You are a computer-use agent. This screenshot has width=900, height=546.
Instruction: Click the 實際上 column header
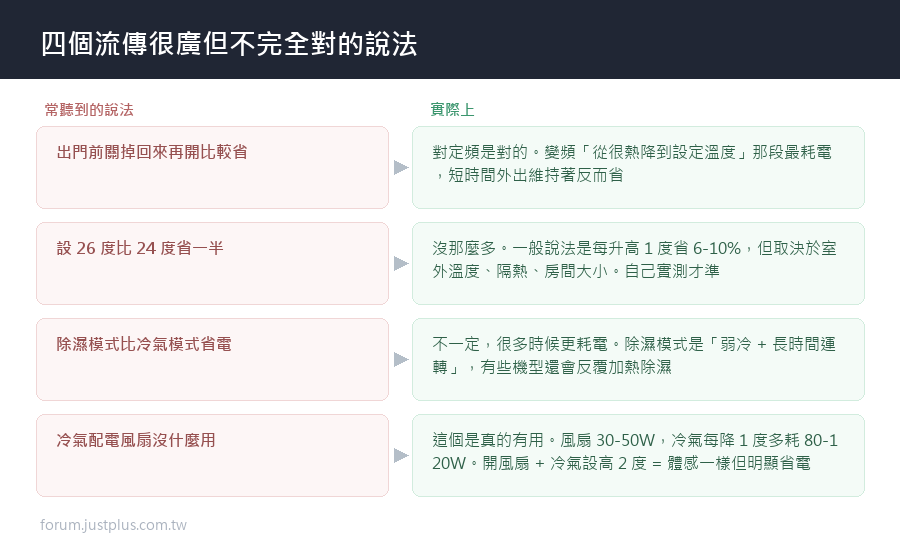[x=452, y=110]
